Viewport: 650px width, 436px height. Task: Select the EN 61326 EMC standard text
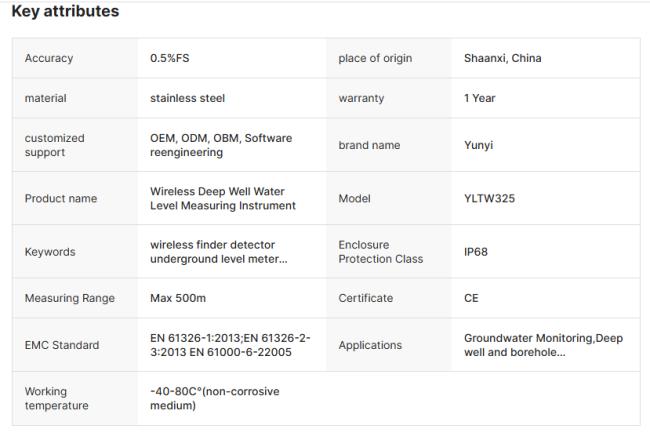[230, 345]
